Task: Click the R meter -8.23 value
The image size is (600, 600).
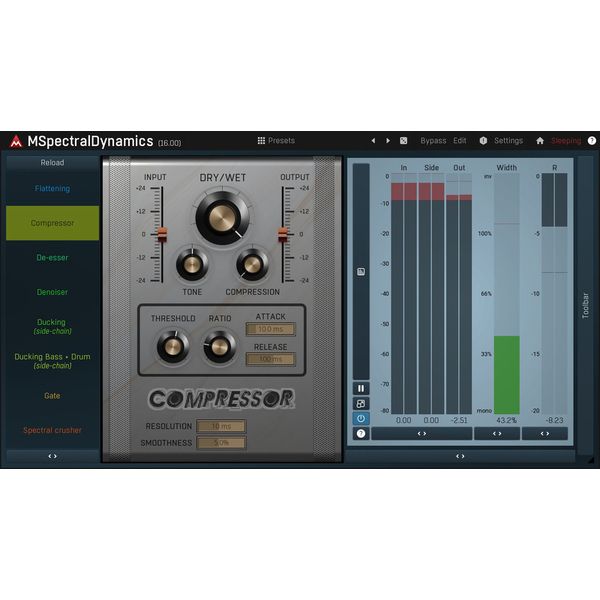Action: 554,420
